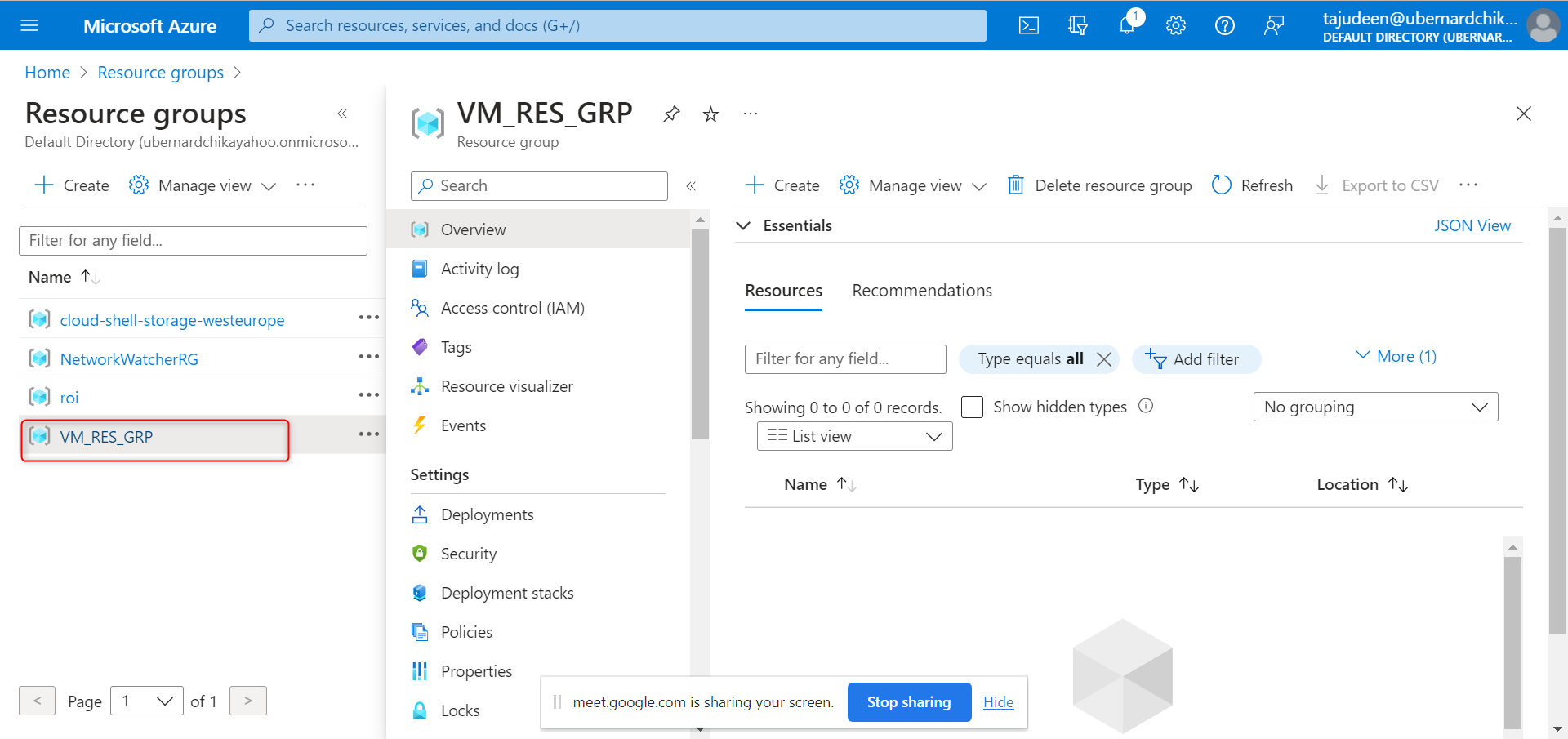This screenshot has height=739, width=1568.
Task: Open Locks under Settings
Action: (x=462, y=710)
